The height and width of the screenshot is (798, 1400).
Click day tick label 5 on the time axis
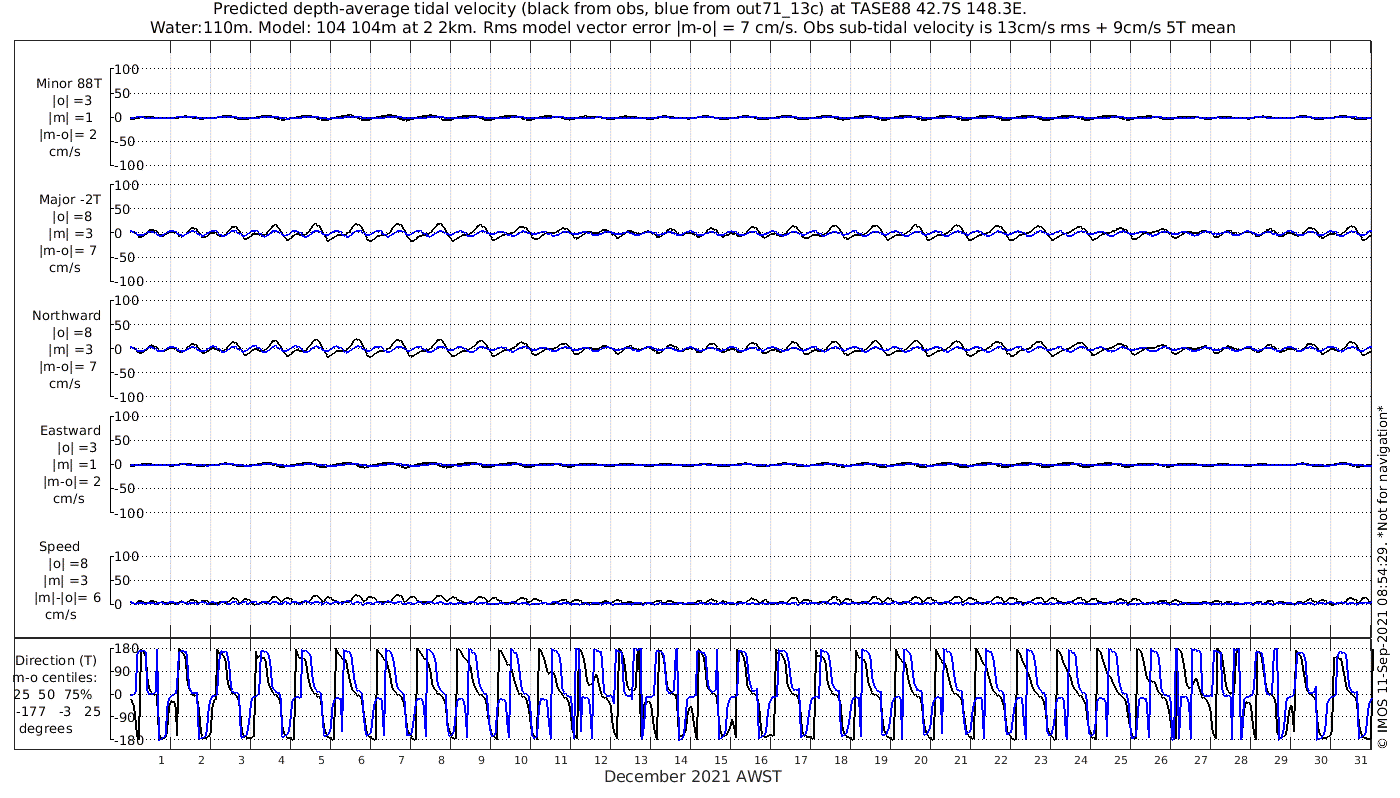pos(321,760)
